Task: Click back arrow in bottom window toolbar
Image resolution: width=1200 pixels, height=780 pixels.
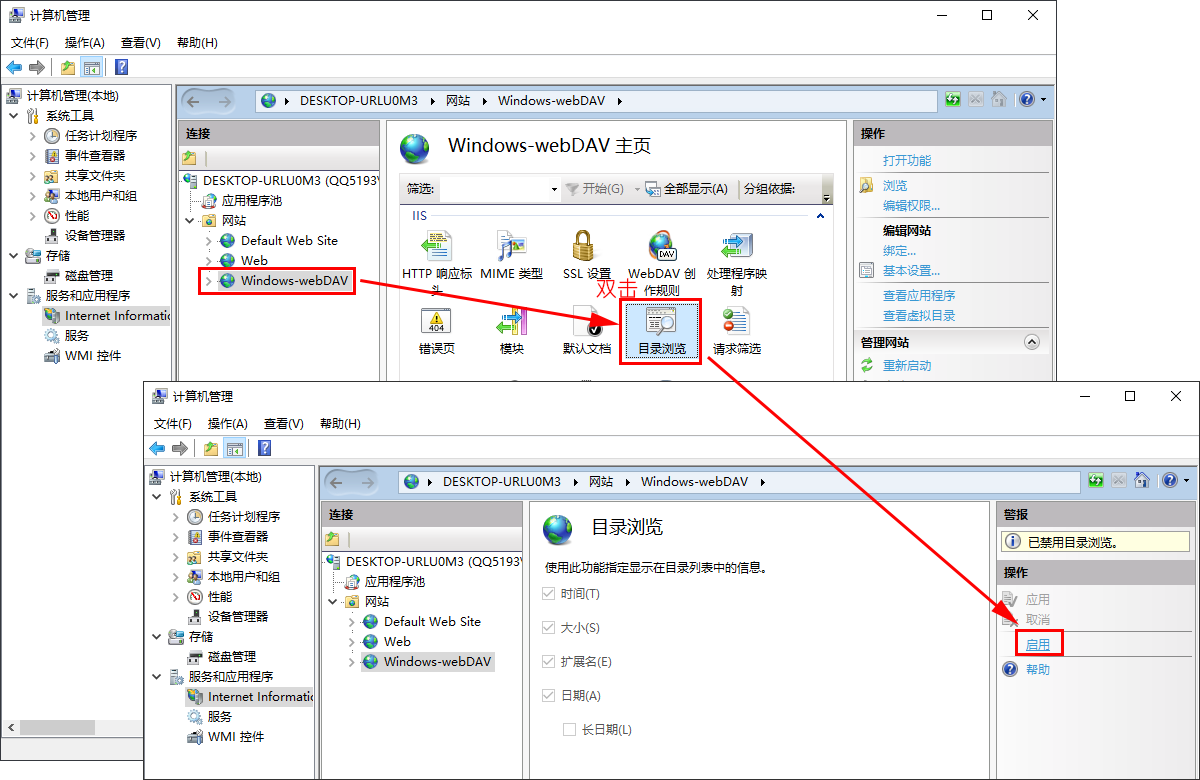Action: tap(157, 448)
